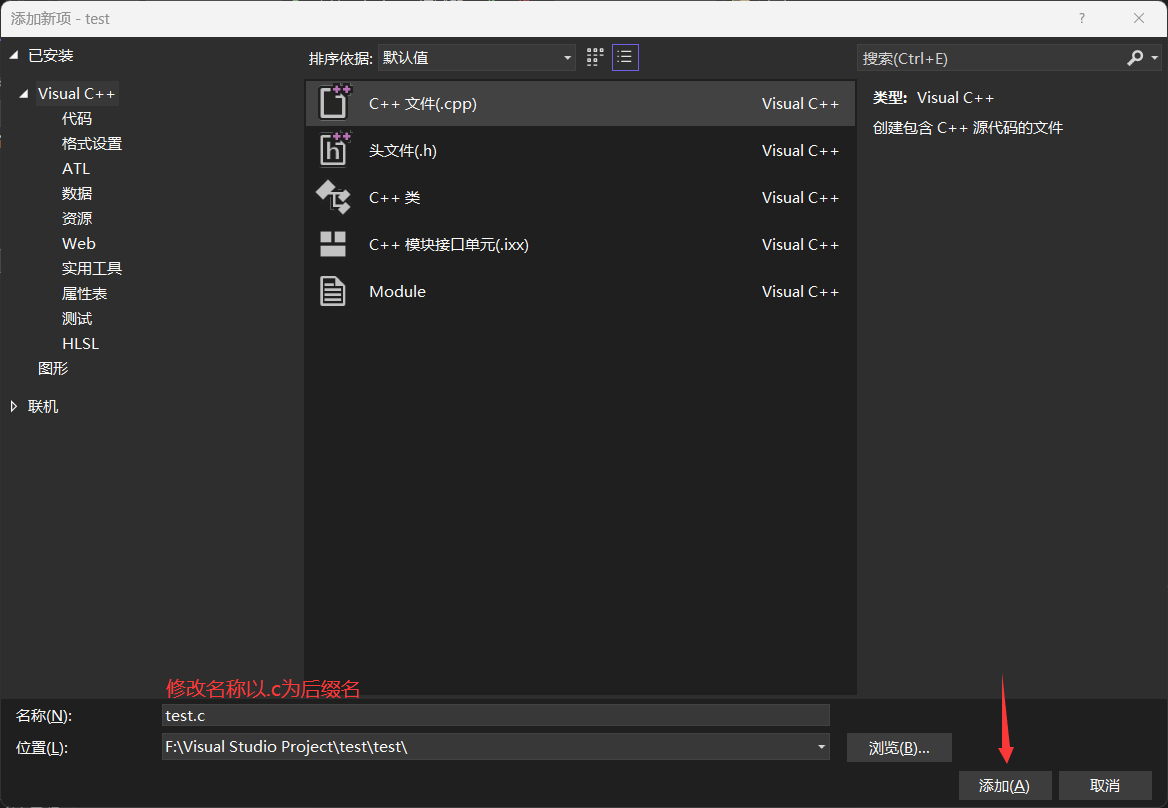Click the C++ class template icon
This screenshot has height=808, width=1168.
(333, 197)
